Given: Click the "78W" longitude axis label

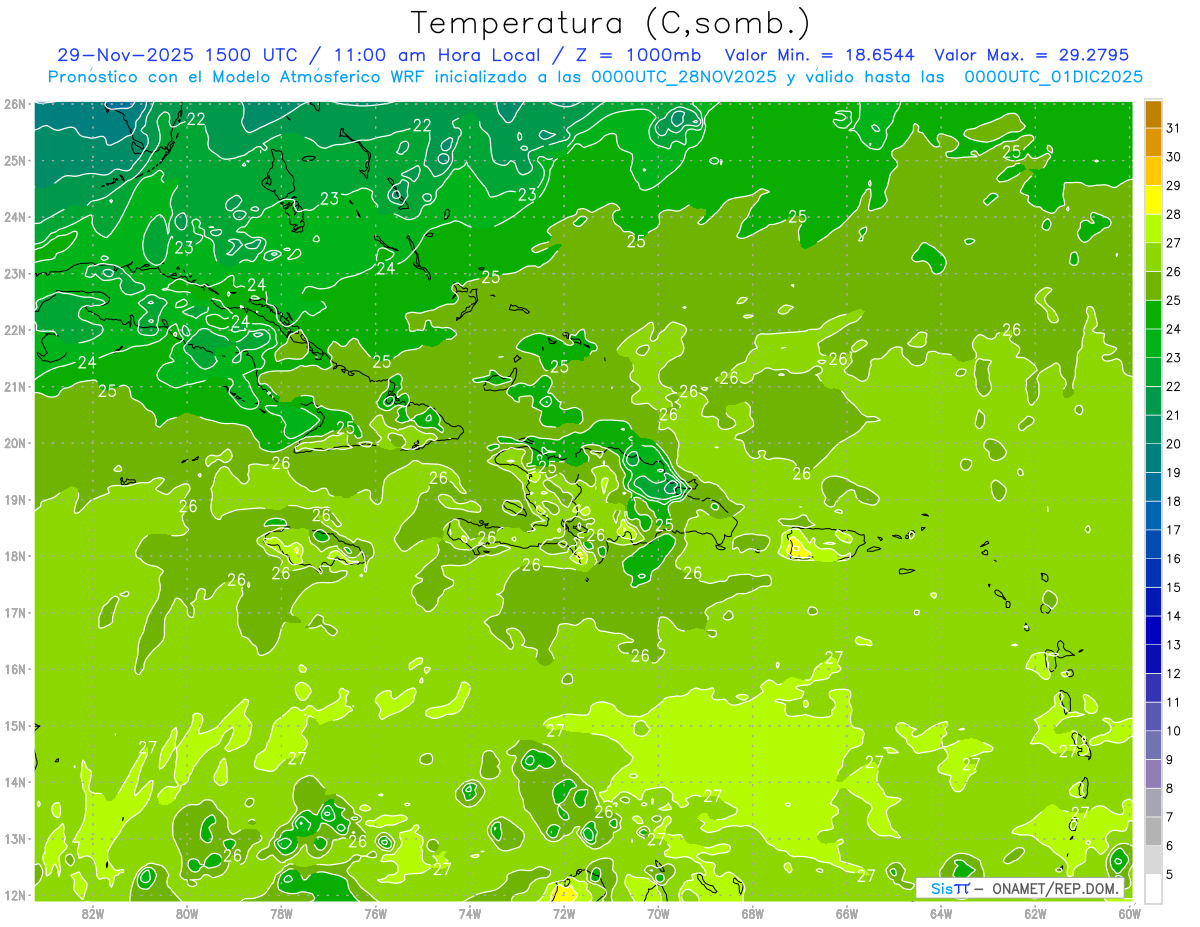Looking at the screenshot, I should click(x=281, y=913).
